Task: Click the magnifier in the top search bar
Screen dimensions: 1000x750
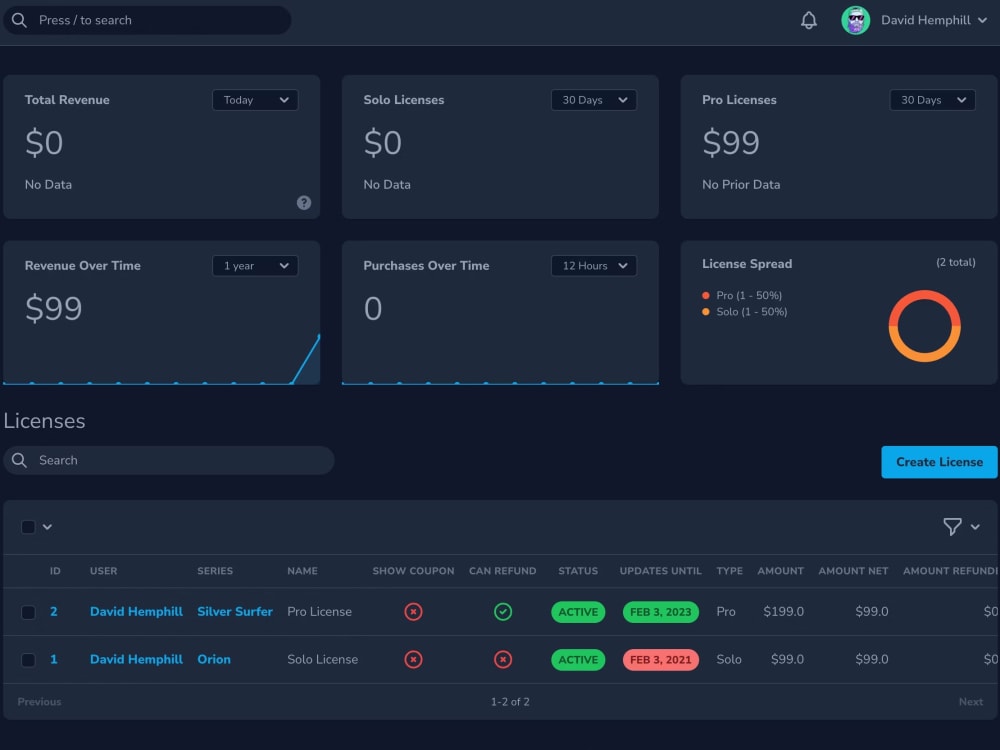Action: (x=19, y=20)
